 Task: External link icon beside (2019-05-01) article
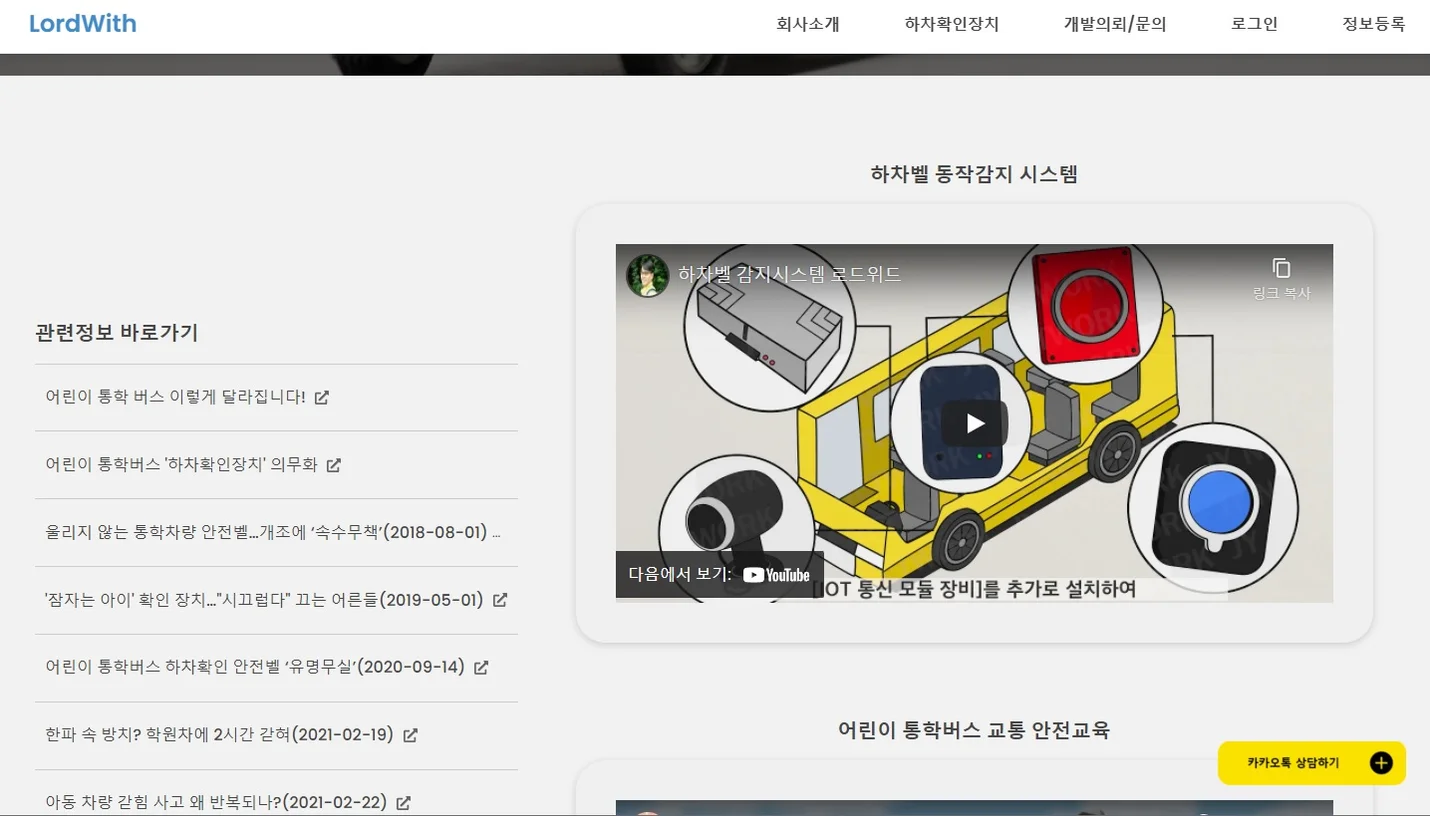pyautogui.click(x=500, y=600)
